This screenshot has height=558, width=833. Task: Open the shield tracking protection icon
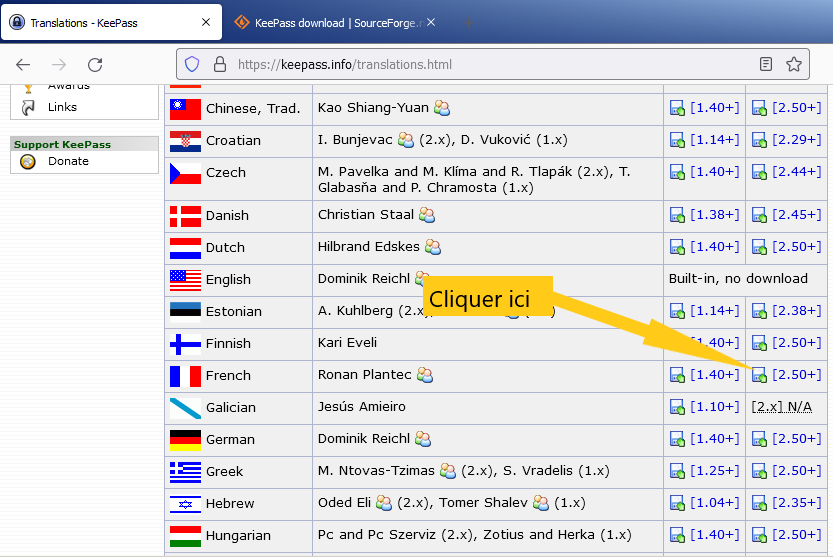point(192,64)
